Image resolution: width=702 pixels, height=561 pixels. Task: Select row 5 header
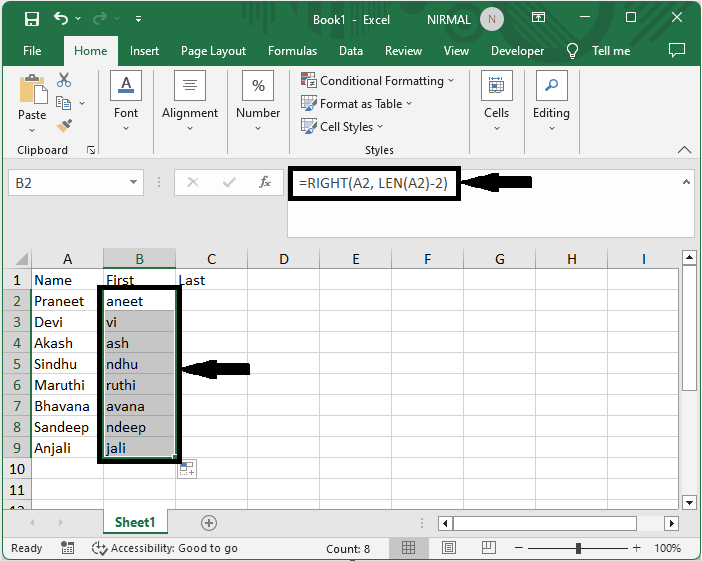(x=17, y=364)
